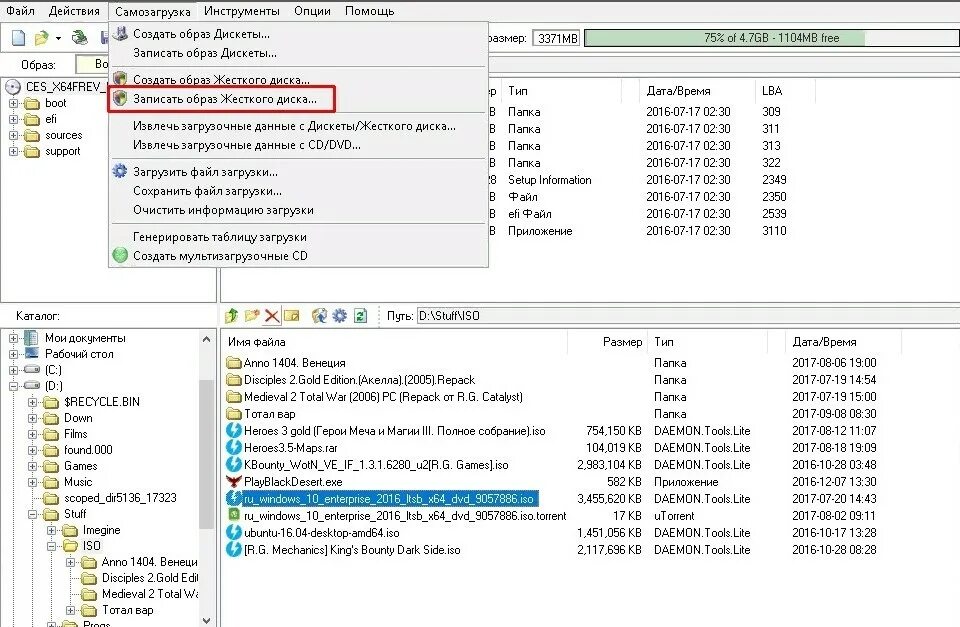960x627 pixels.
Task: Sort local files by Размер column header
Action: 608,342
